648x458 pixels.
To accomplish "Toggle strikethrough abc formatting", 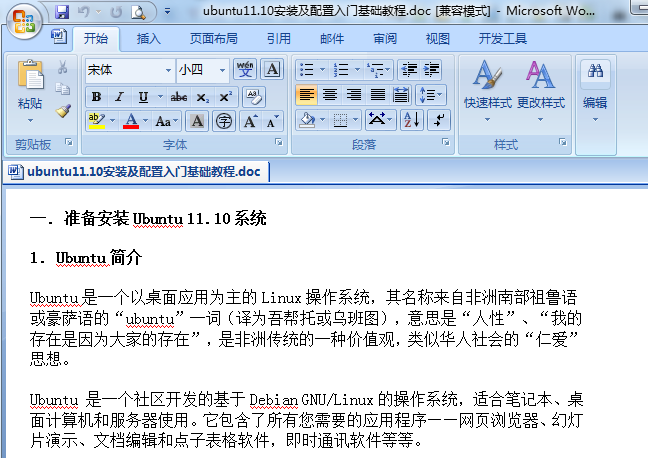I will (179, 97).
